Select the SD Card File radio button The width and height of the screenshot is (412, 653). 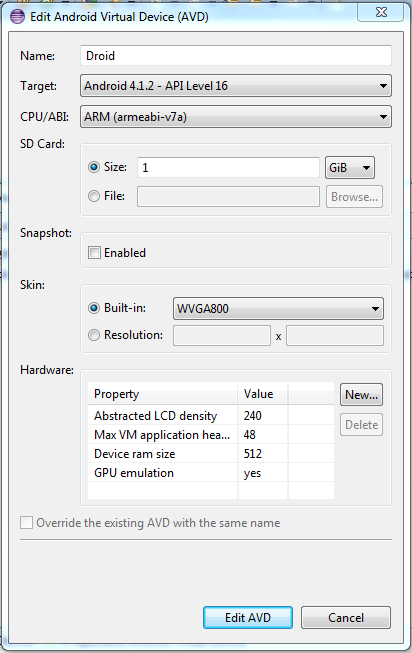pos(94,196)
